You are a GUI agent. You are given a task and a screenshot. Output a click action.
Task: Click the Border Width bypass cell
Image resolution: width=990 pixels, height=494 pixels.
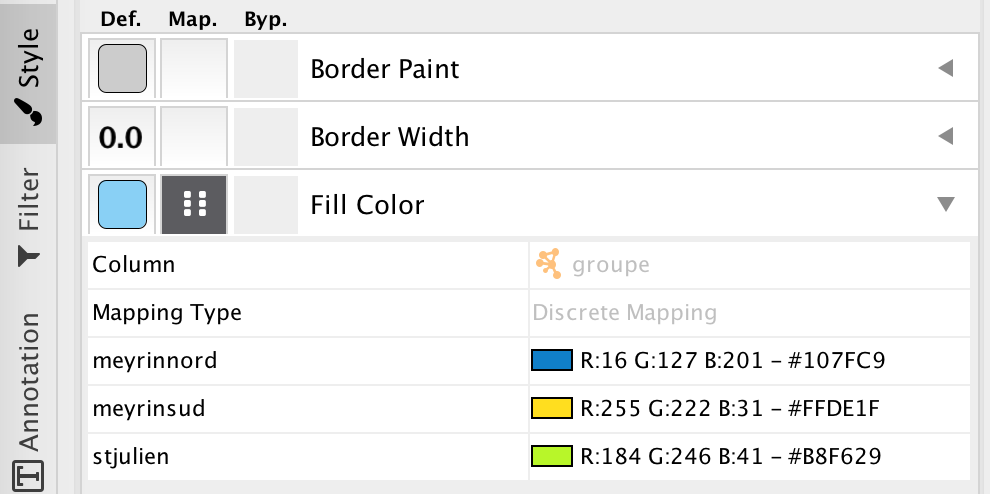(x=266, y=136)
